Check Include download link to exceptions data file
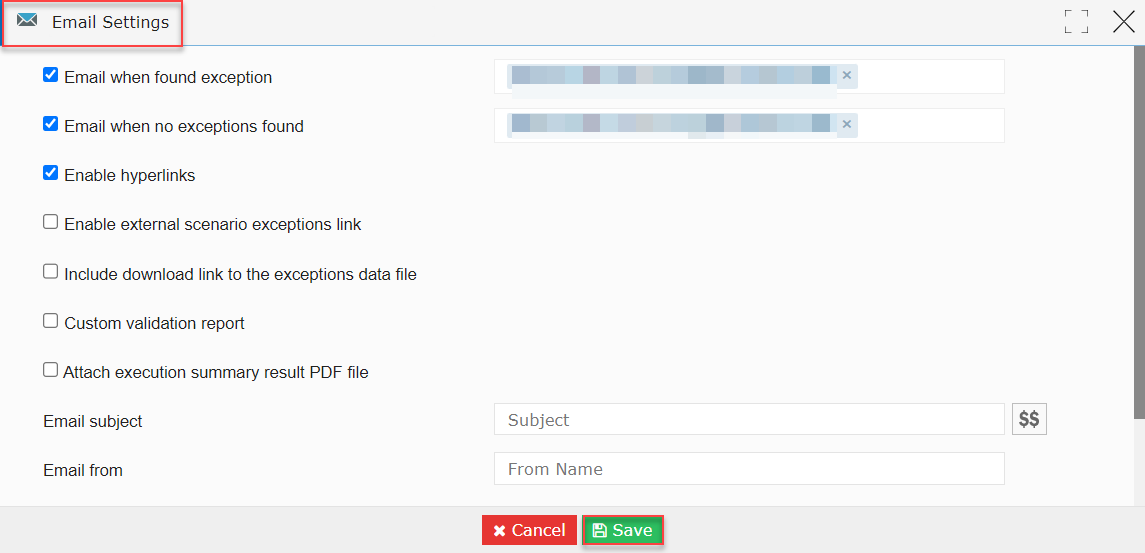 (50, 272)
